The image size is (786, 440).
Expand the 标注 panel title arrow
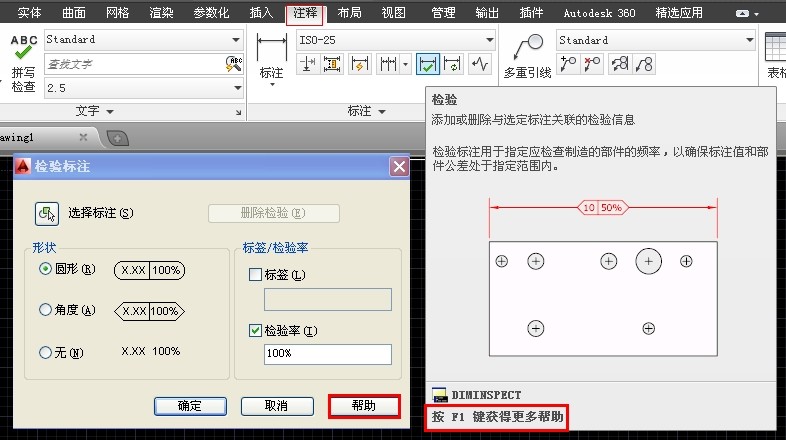pos(382,112)
